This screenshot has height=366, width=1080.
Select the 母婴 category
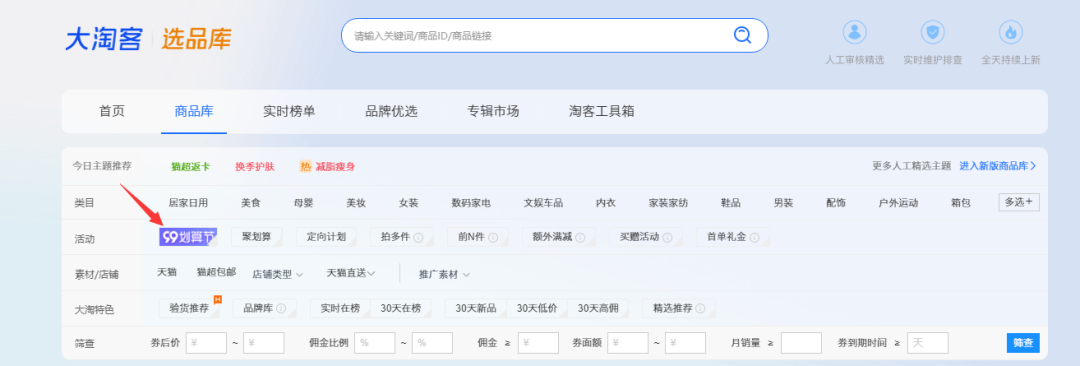304,203
